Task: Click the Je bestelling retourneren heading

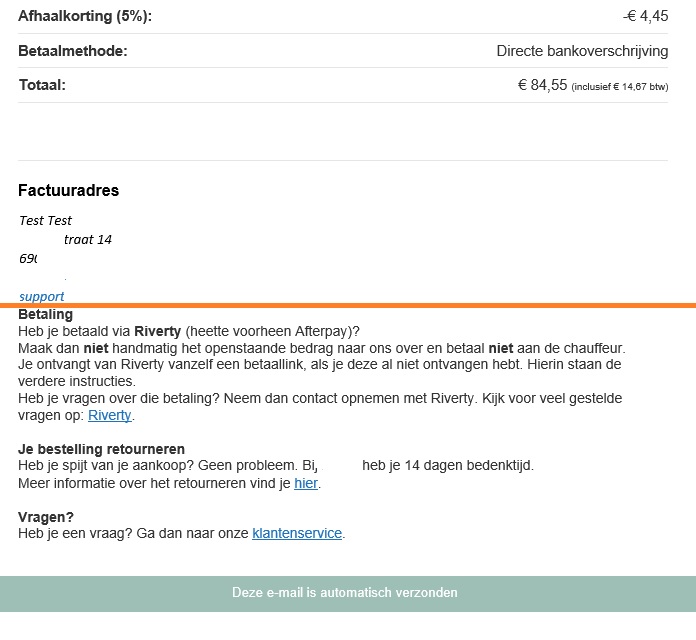Action: pyautogui.click(x=101, y=449)
